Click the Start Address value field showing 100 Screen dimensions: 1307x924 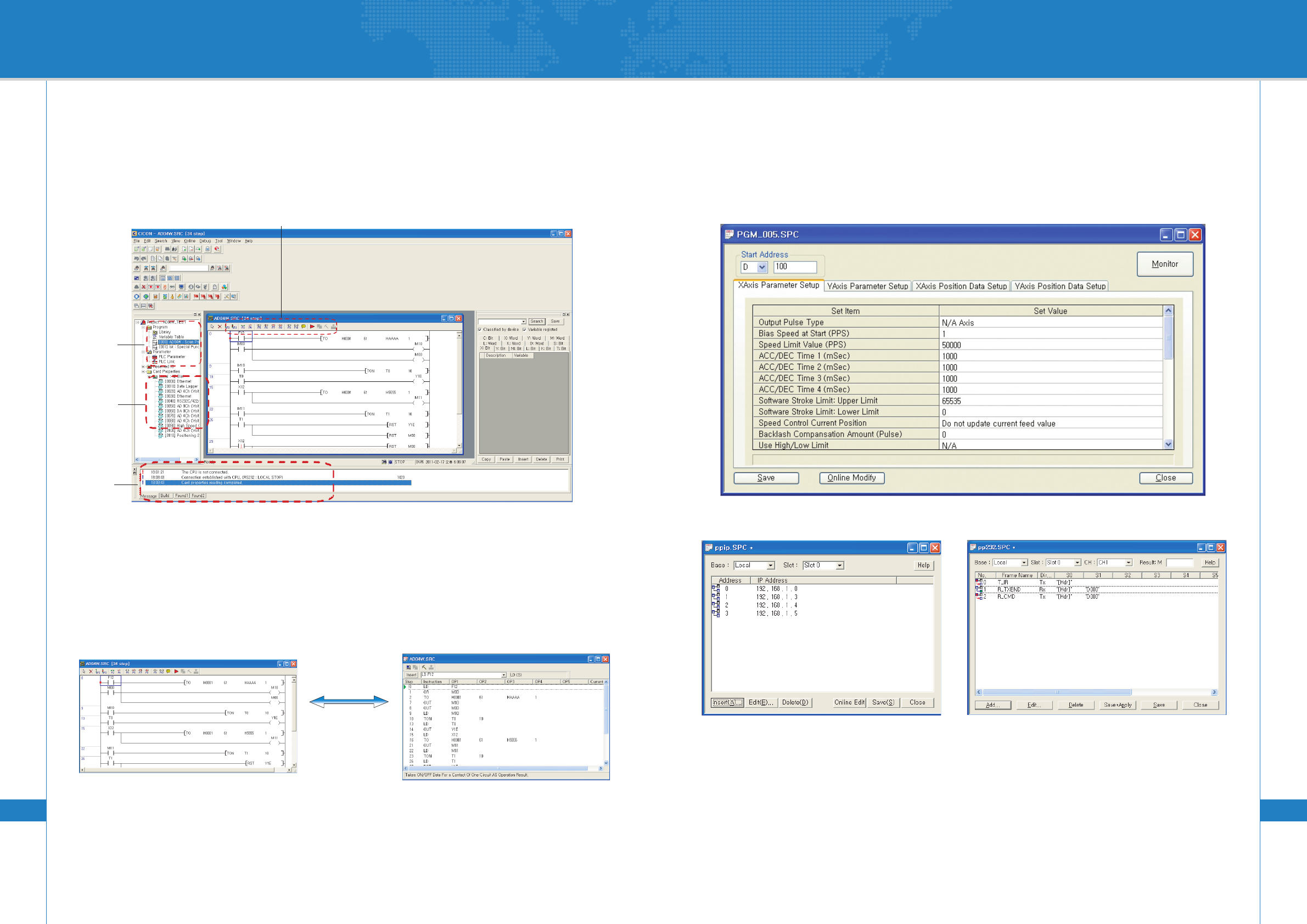point(795,267)
